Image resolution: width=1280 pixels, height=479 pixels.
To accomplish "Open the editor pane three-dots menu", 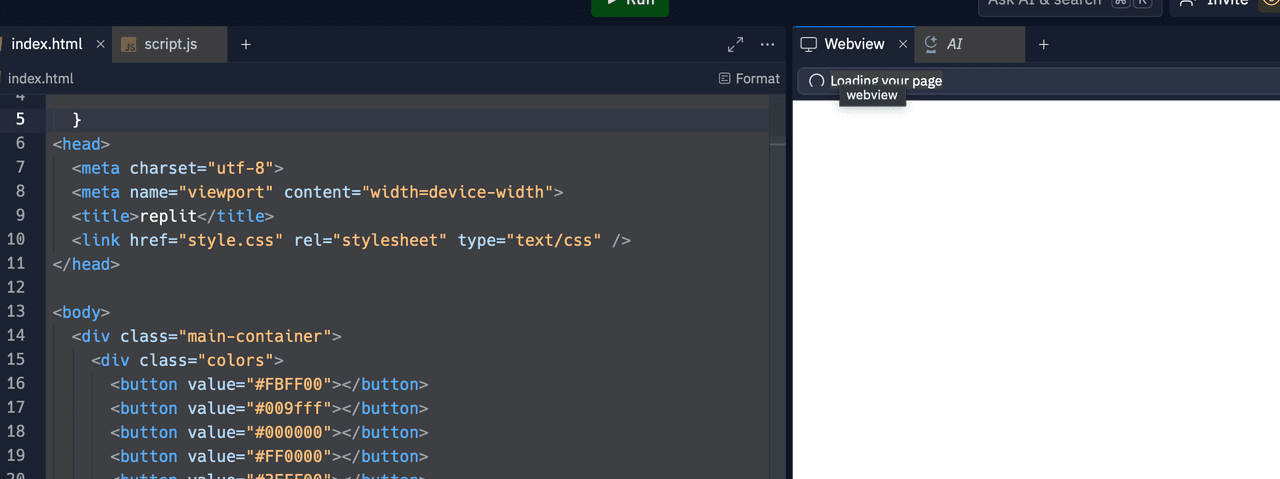I will coord(767,44).
